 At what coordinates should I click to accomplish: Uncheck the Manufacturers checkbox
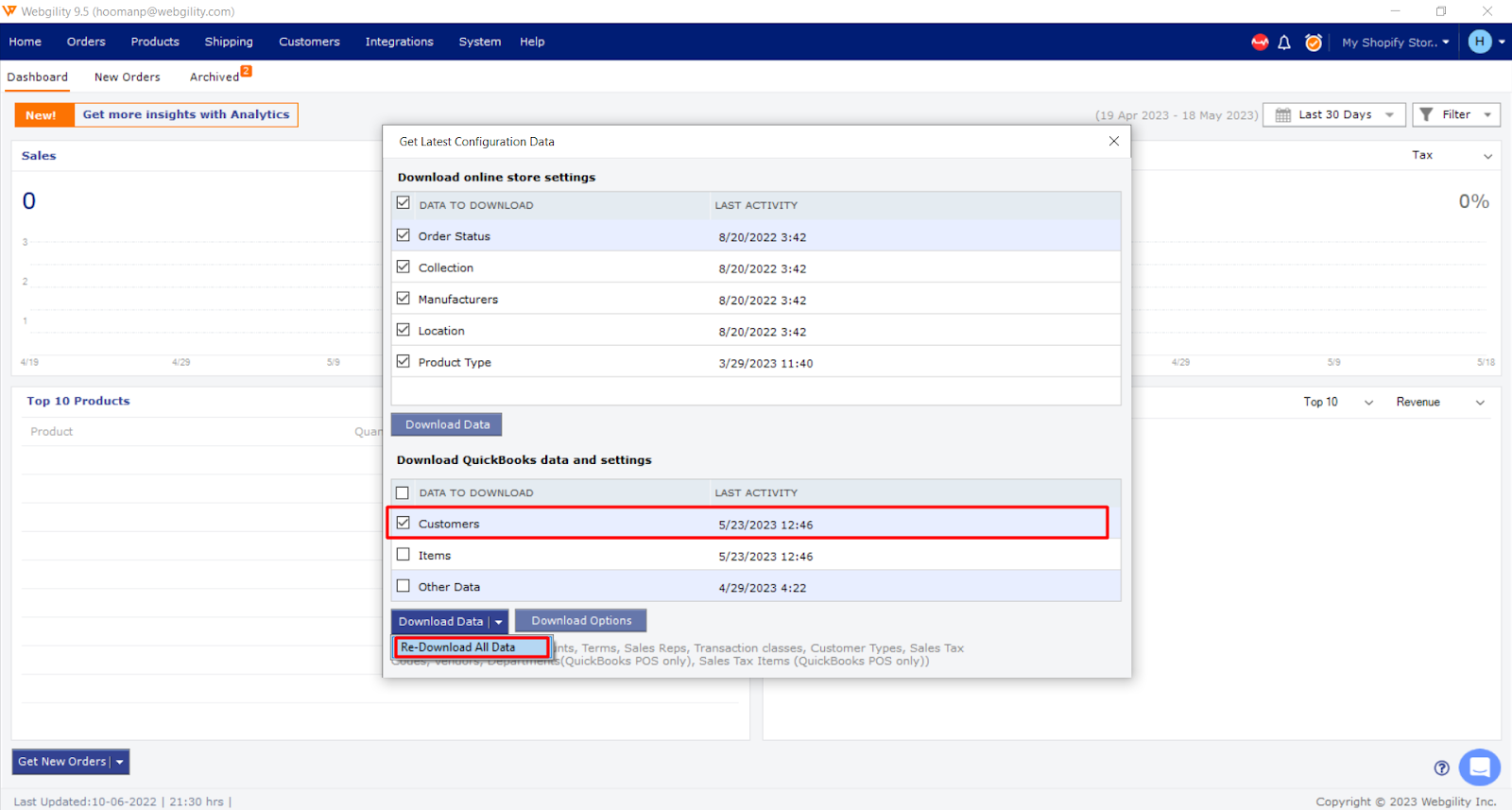click(x=404, y=298)
